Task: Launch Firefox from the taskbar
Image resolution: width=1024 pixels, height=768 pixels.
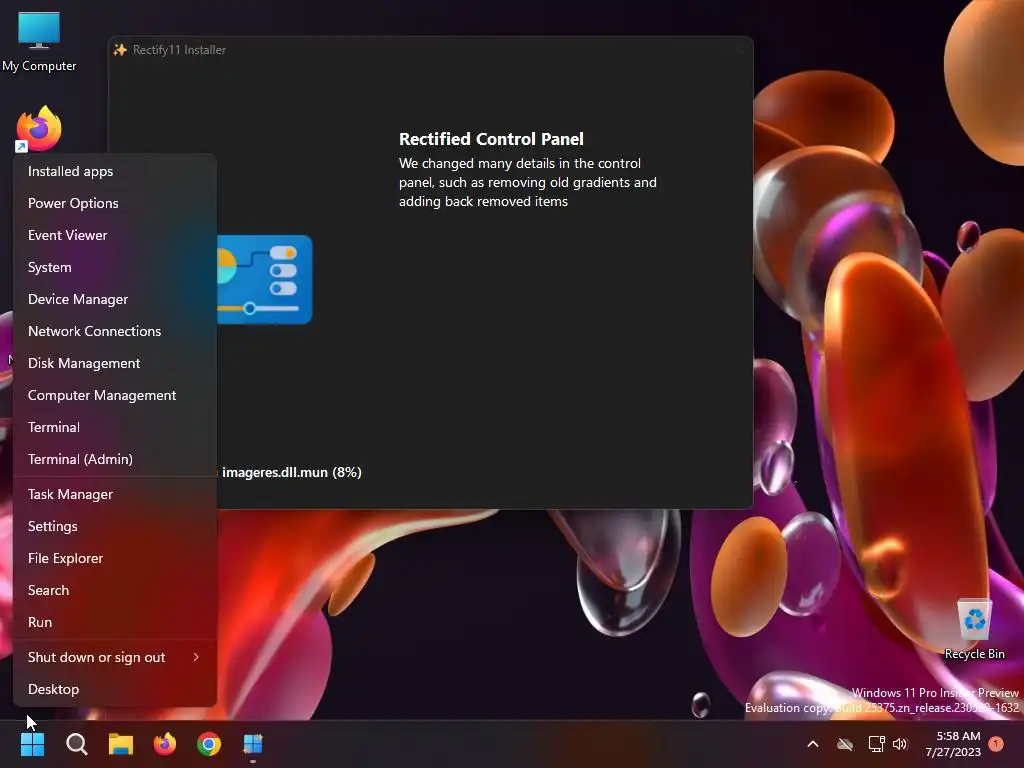Action: pyautogui.click(x=165, y=744)
